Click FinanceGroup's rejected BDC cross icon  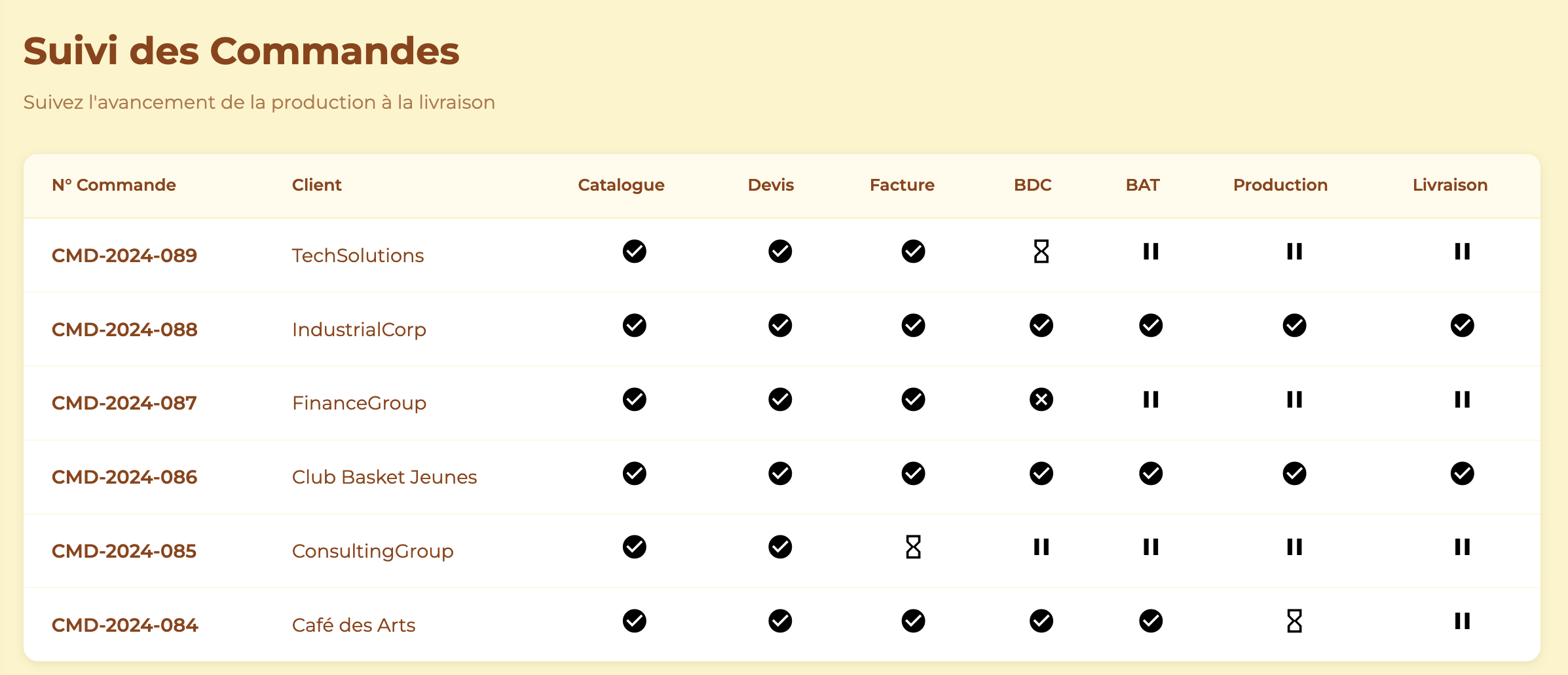tap(1041, 400)
